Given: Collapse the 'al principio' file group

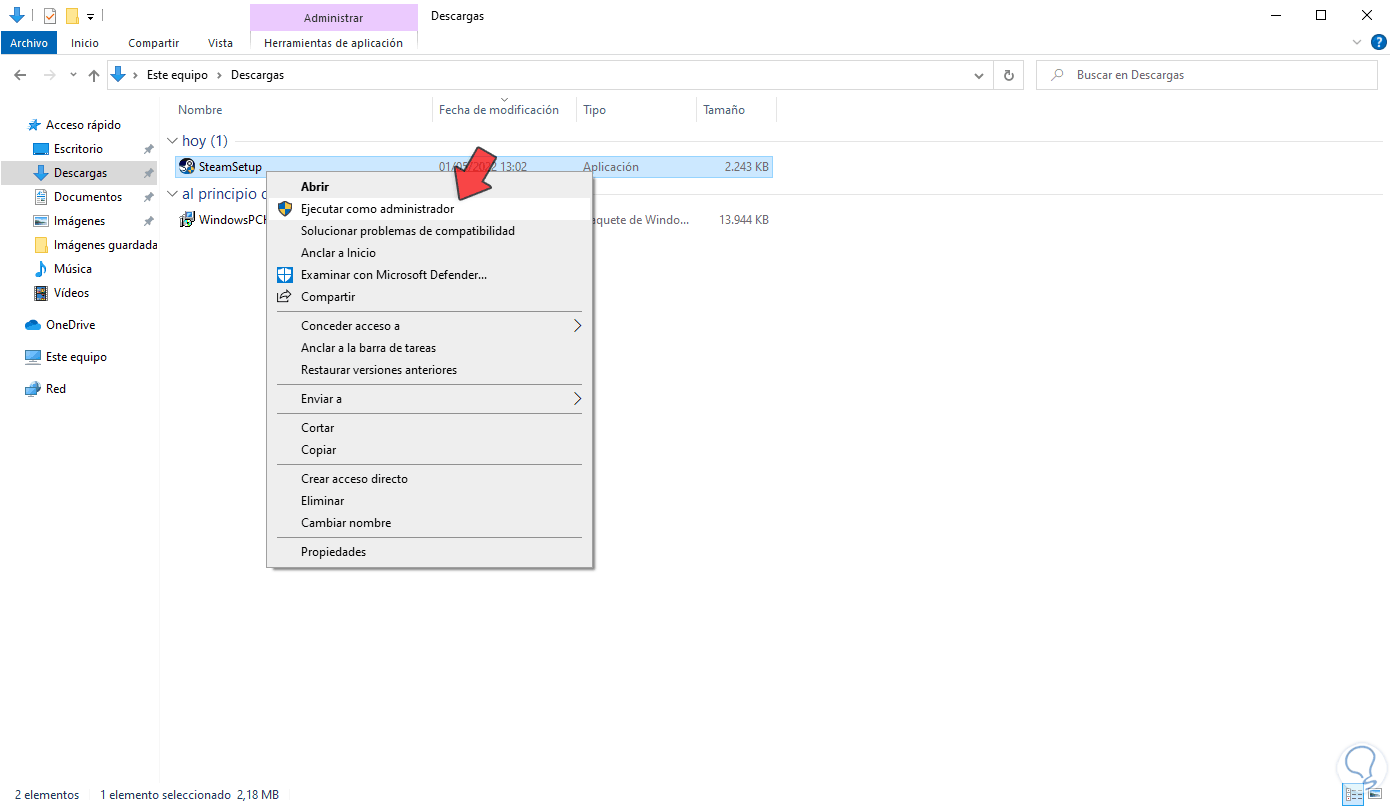Looking at the screenshot, I should tap(173, 194).
